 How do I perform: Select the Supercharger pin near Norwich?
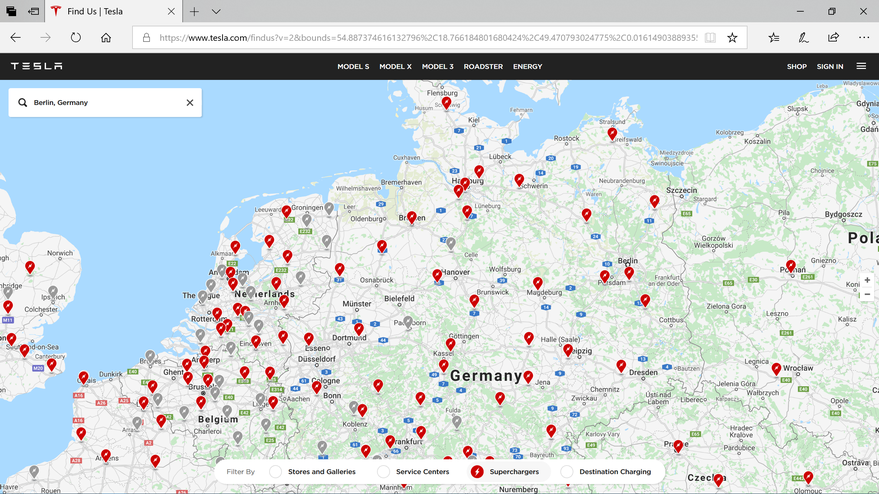(x=30, y=267)
